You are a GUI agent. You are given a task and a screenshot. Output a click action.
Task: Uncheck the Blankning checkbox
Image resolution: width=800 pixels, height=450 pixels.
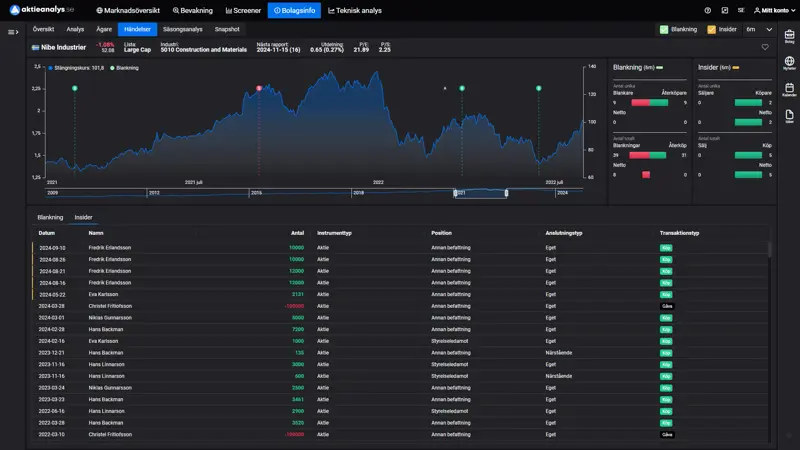pos(664,29)
